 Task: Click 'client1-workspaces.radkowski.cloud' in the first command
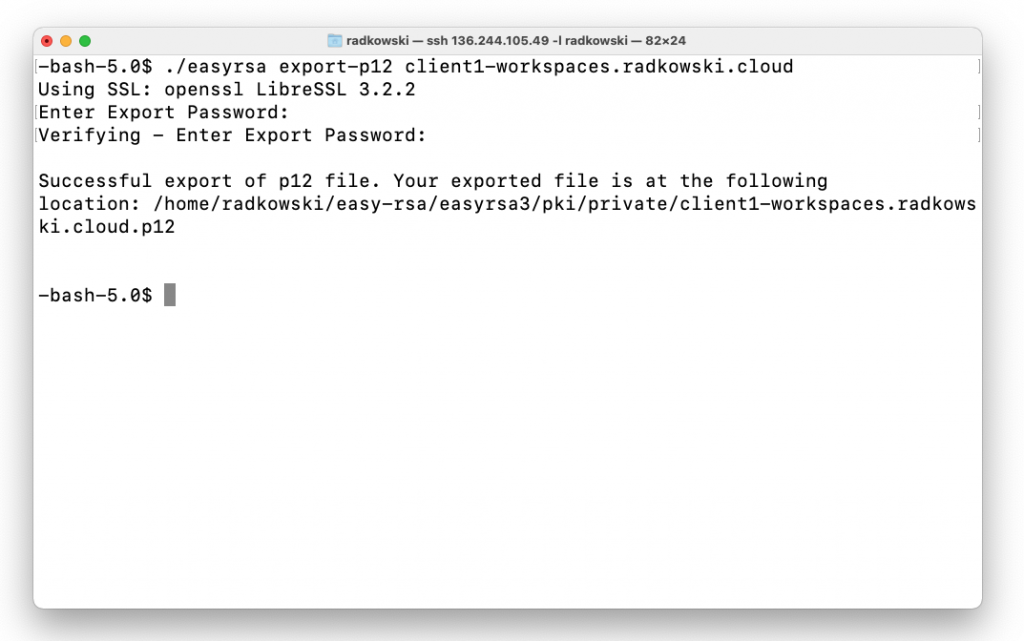599,67
